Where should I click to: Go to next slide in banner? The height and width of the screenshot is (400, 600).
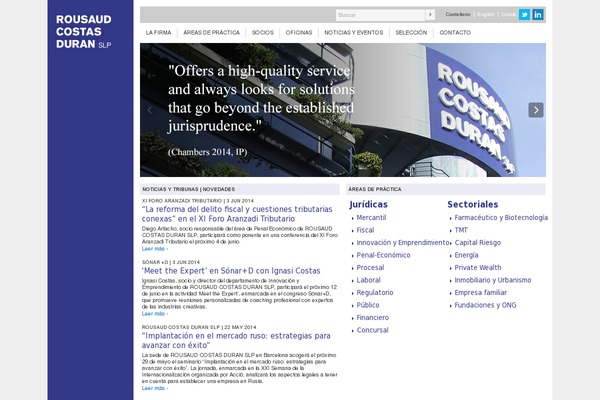(x=536, y=110)
